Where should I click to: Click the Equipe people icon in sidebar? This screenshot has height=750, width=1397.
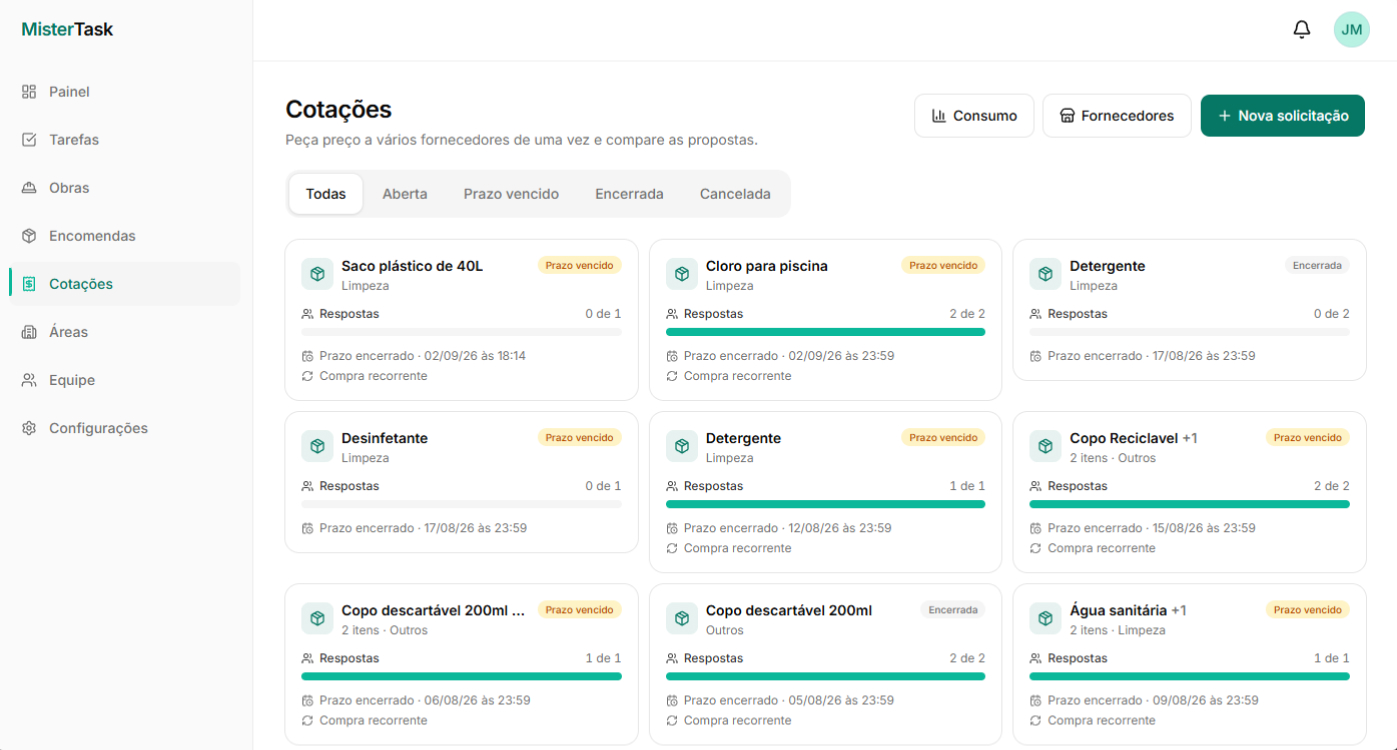coord(29,380)
